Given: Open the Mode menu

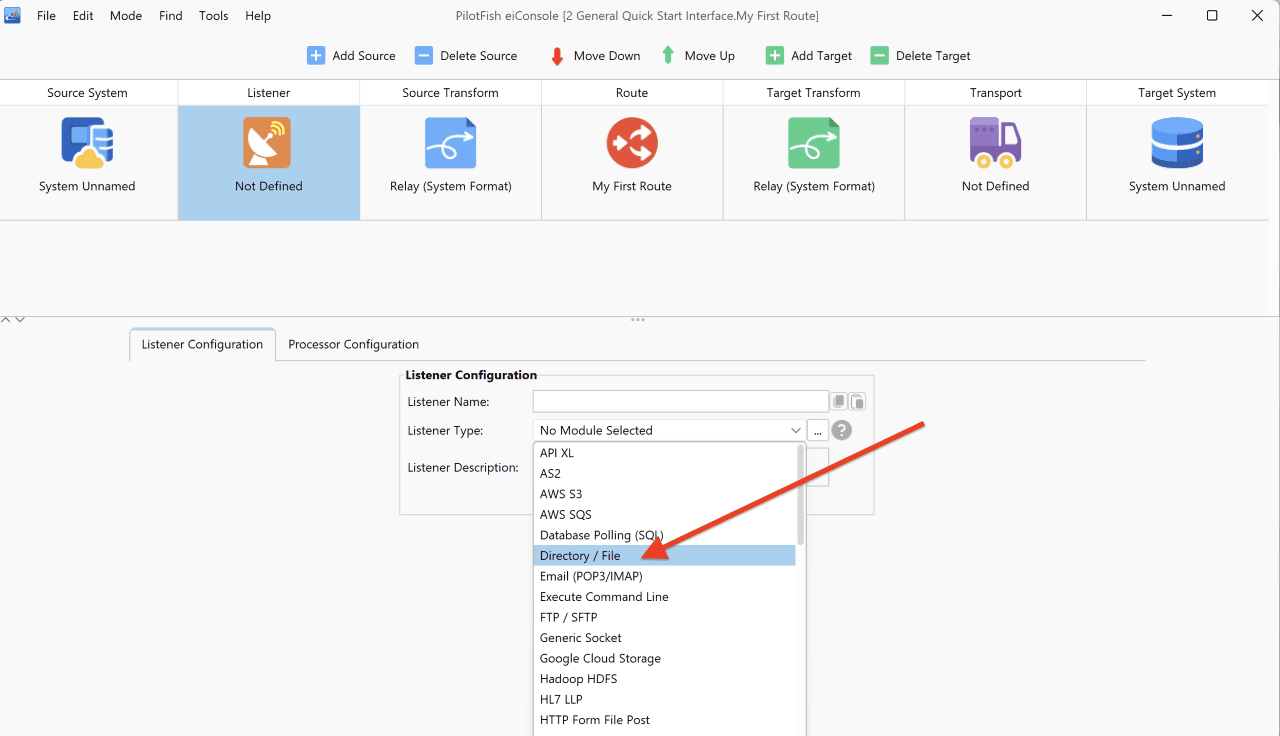Looking at the screenshot, I should 126,16.
